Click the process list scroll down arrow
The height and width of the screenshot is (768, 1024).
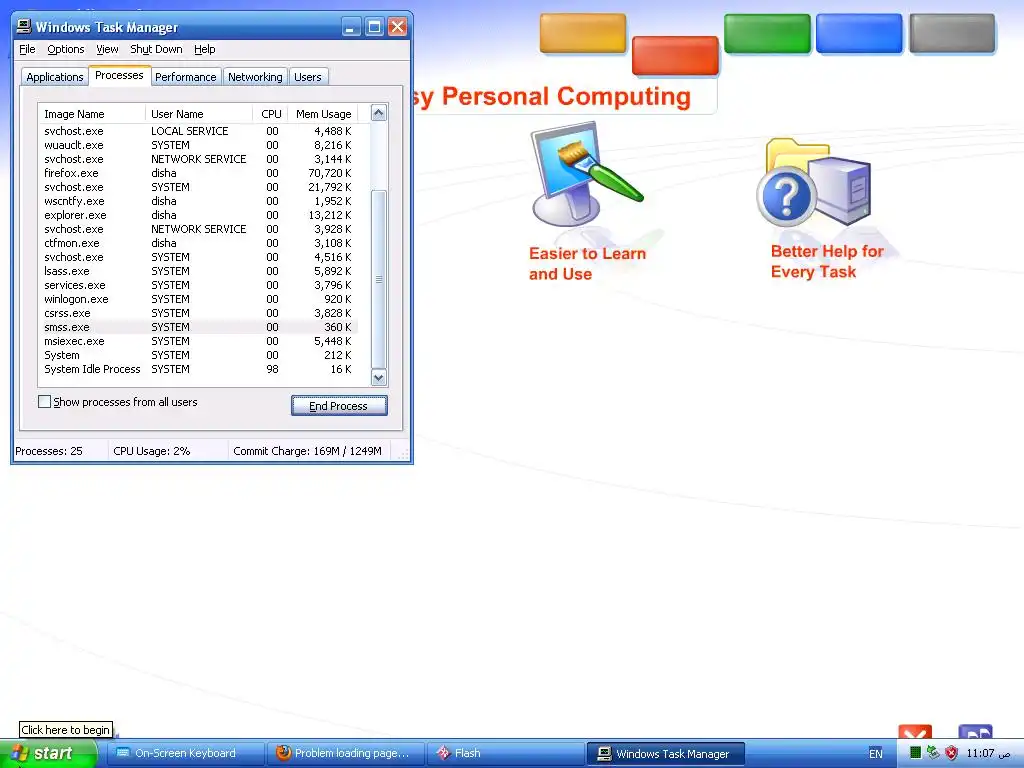click(x=379, y=377)
